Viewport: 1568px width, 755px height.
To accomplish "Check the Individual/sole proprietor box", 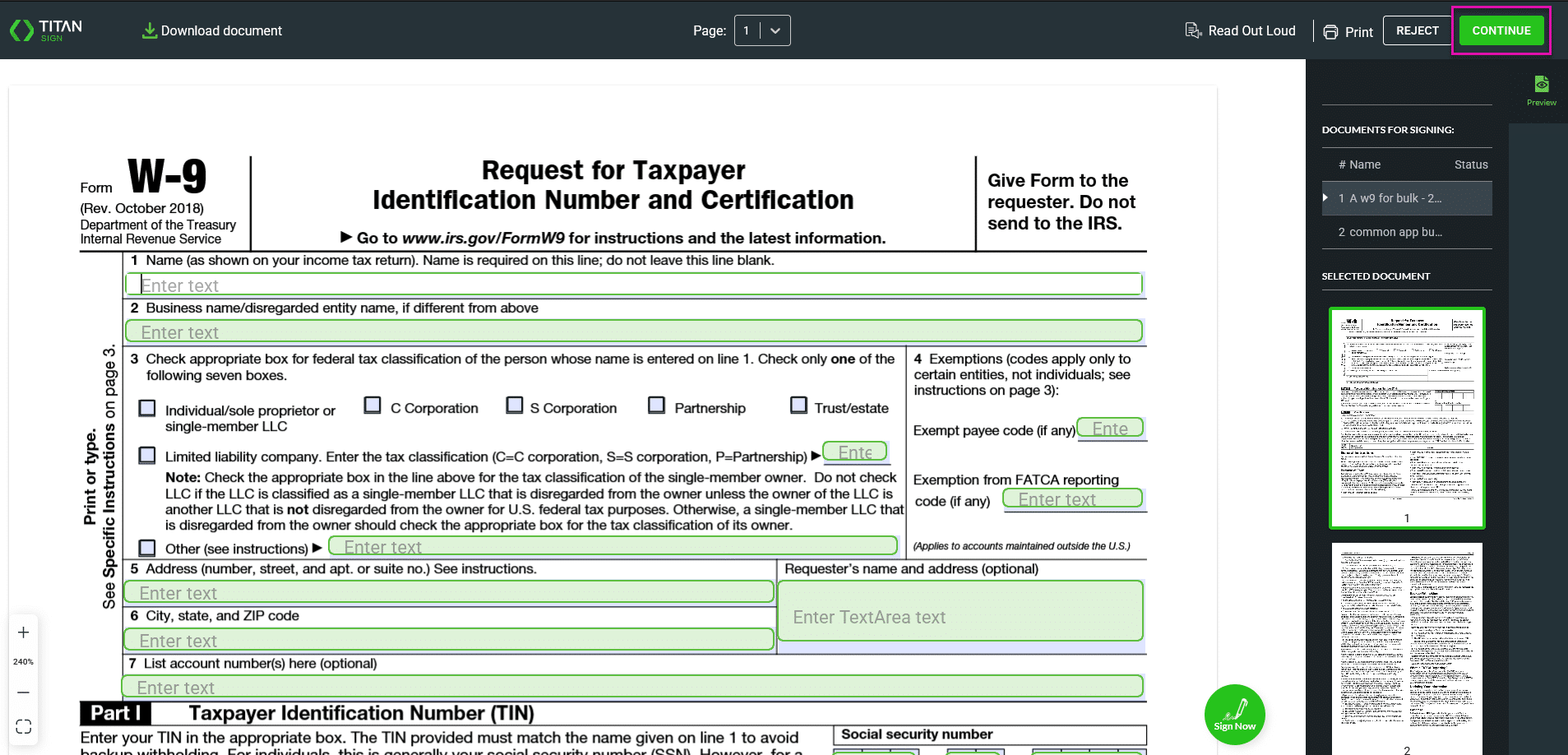I will [148, 409].
